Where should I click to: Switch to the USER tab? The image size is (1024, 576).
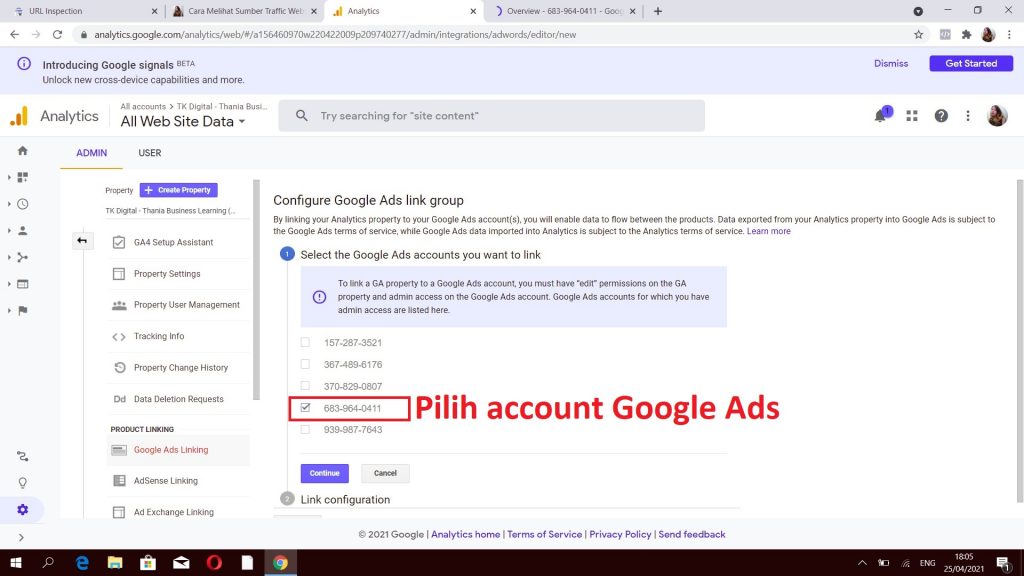[150, 153]
